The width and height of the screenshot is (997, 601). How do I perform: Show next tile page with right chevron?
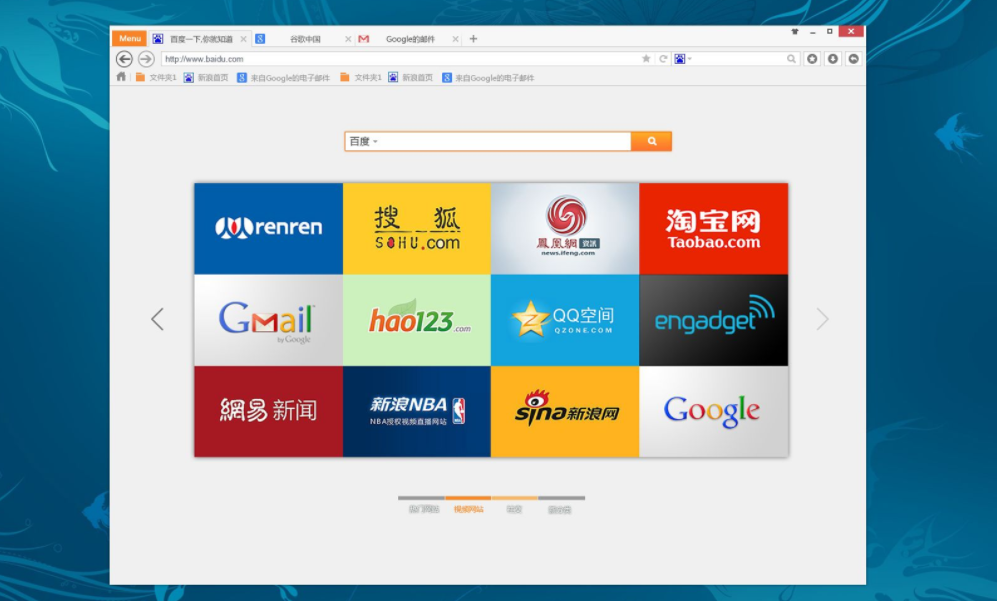[822, 319]
